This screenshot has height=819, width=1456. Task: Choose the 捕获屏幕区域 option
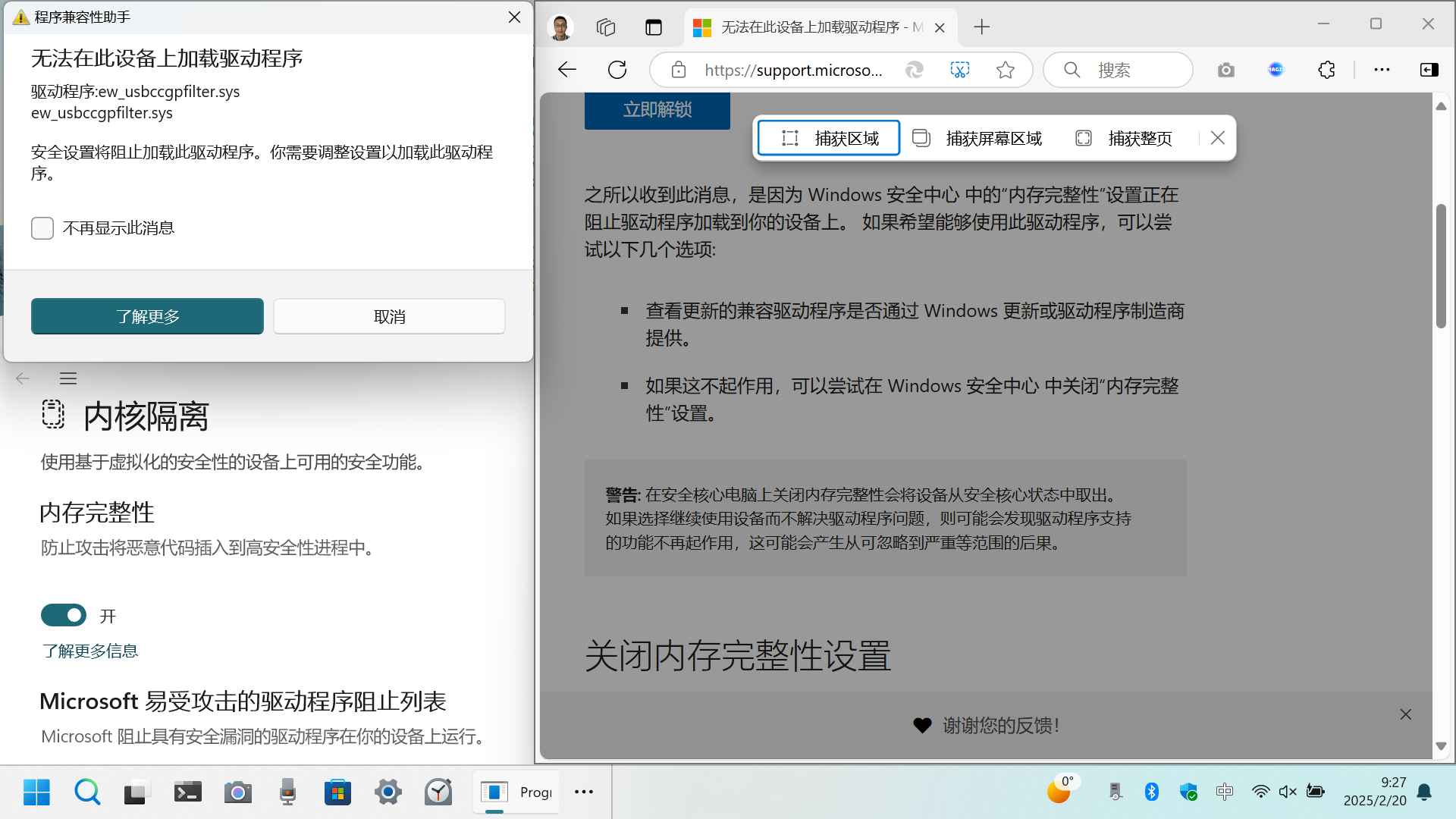coord(977,138)
